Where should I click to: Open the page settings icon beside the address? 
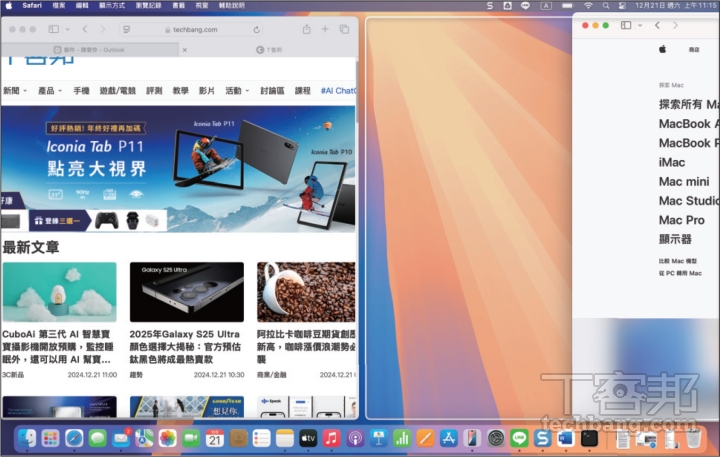(126, 29)
